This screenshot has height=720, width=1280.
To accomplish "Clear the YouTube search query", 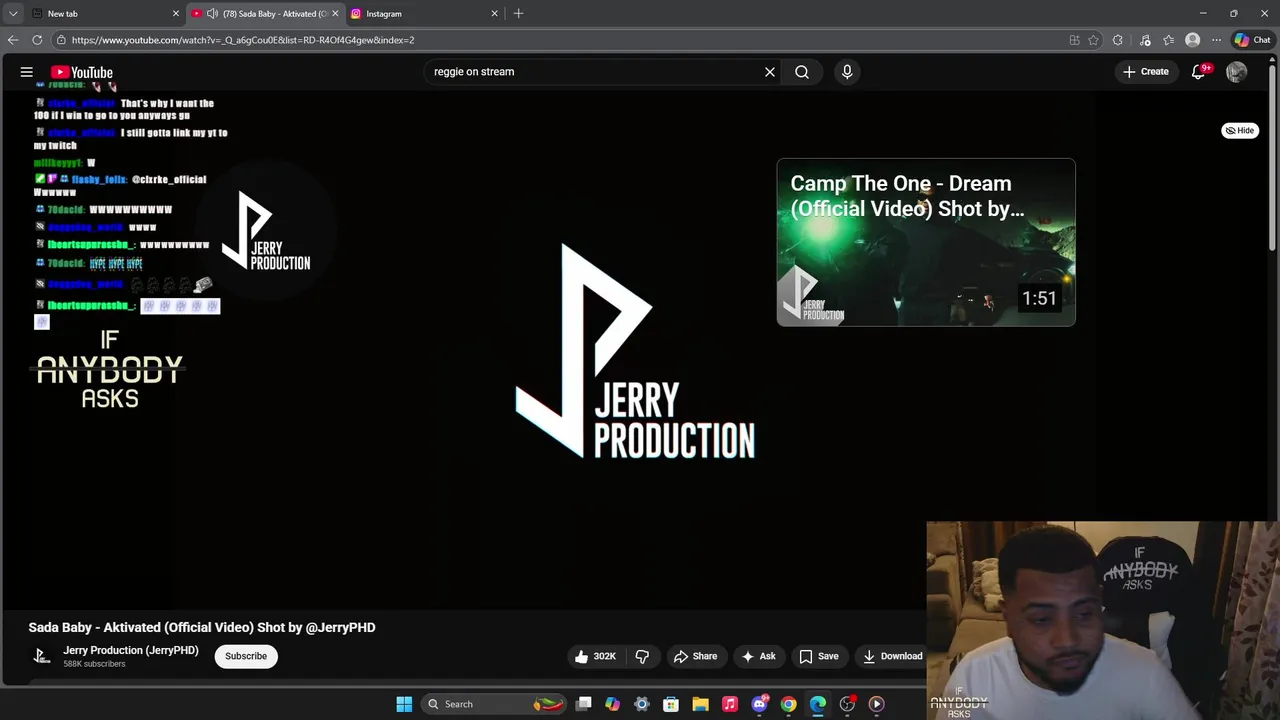I will (770, 72).
